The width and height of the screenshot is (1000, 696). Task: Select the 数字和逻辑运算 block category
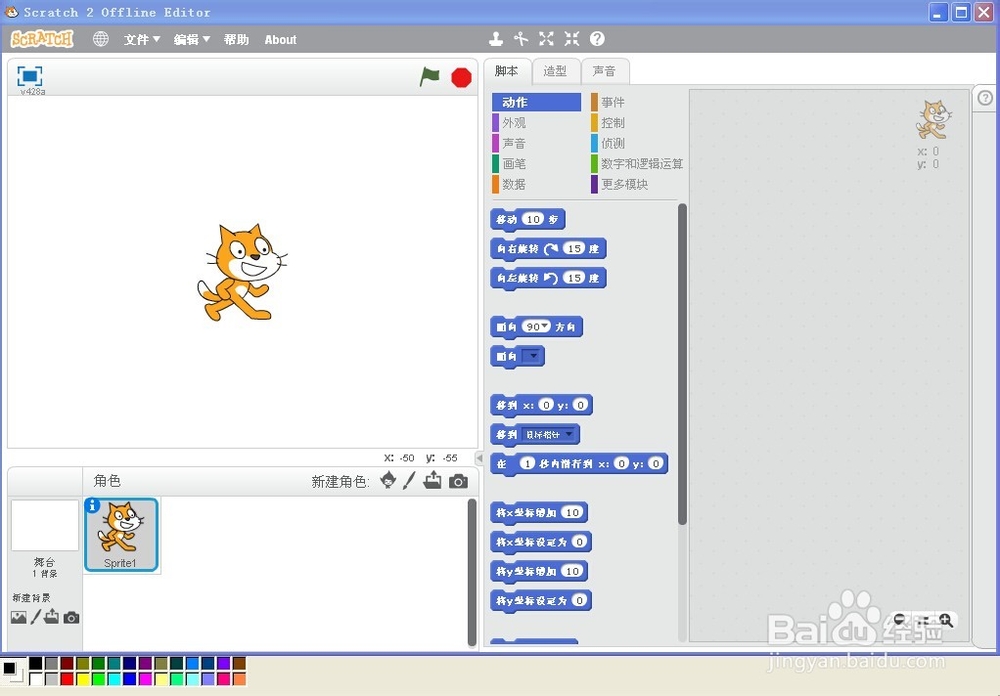636,163
